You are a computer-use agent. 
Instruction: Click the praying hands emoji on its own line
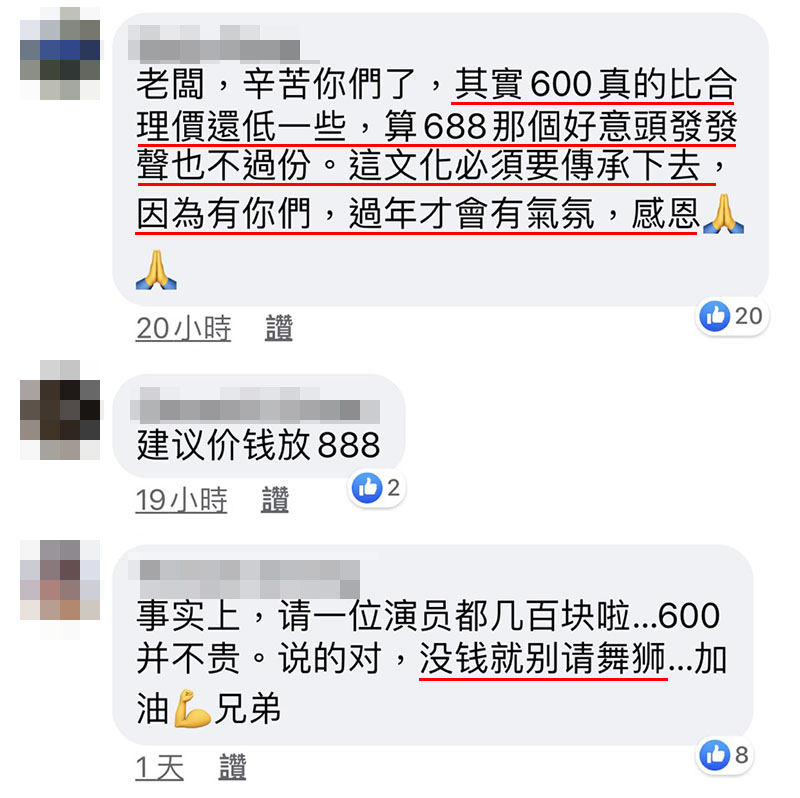click(x=156, y=270)
